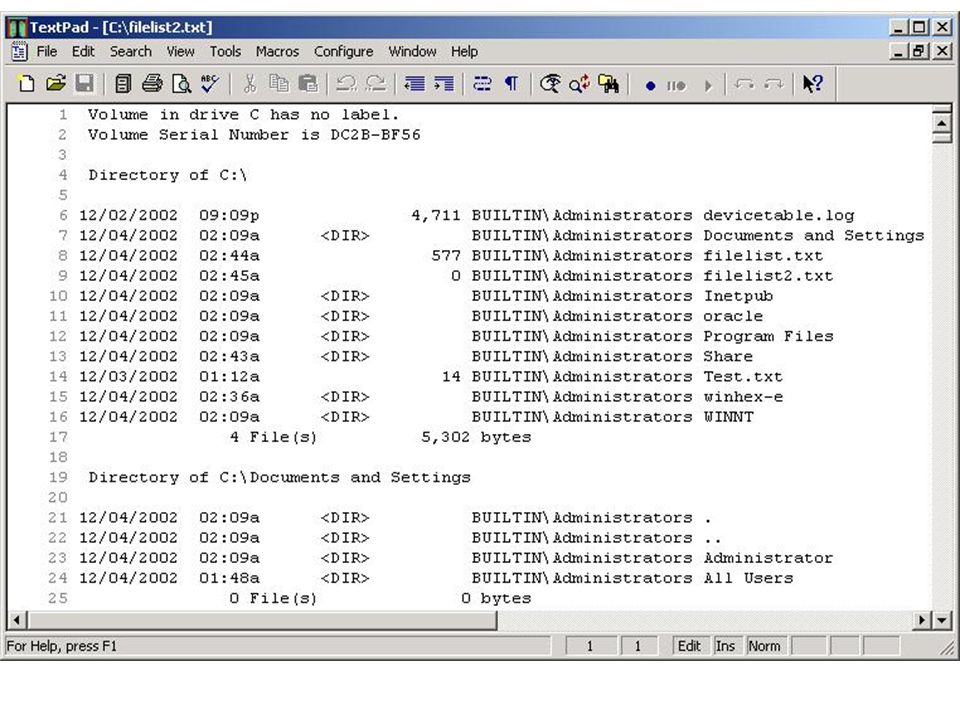Click vertical scrollbar down arrow

tap(942, 620)
